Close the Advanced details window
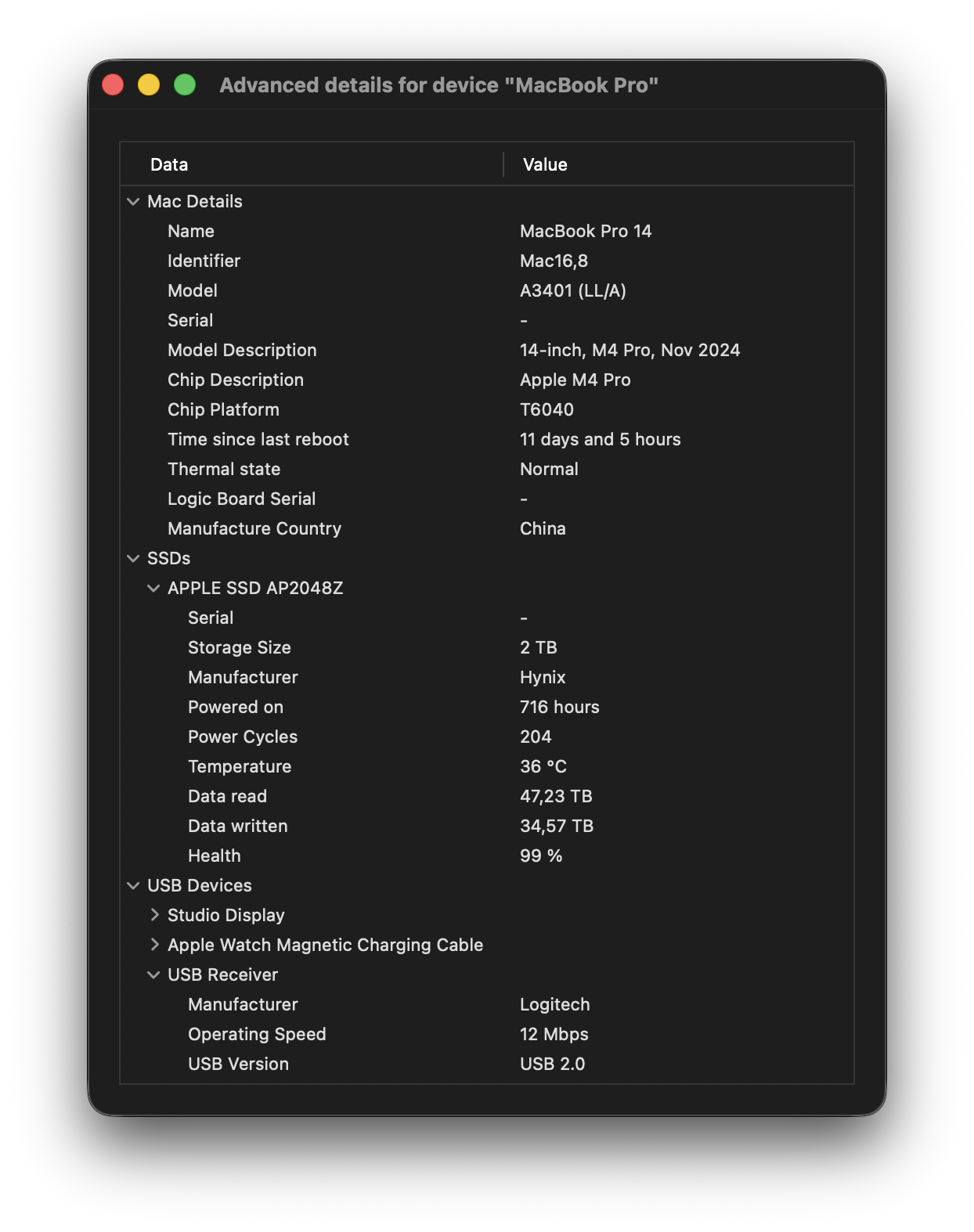The image size is (974, 1232). (114, 85)
